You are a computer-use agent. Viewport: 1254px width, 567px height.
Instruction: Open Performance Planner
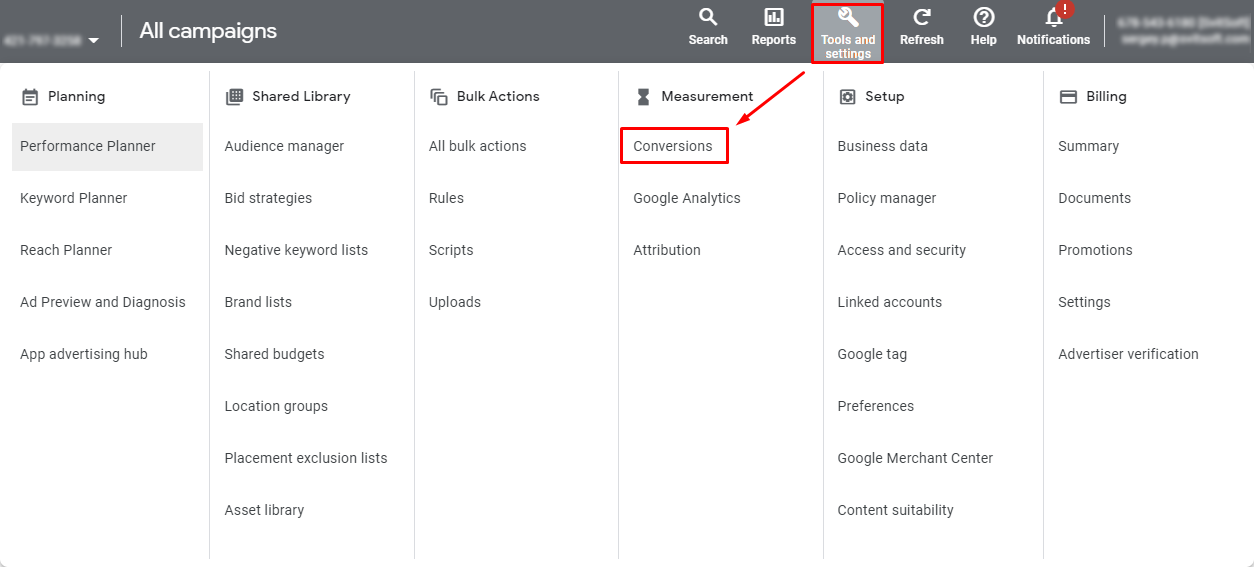tap(107, 146)
